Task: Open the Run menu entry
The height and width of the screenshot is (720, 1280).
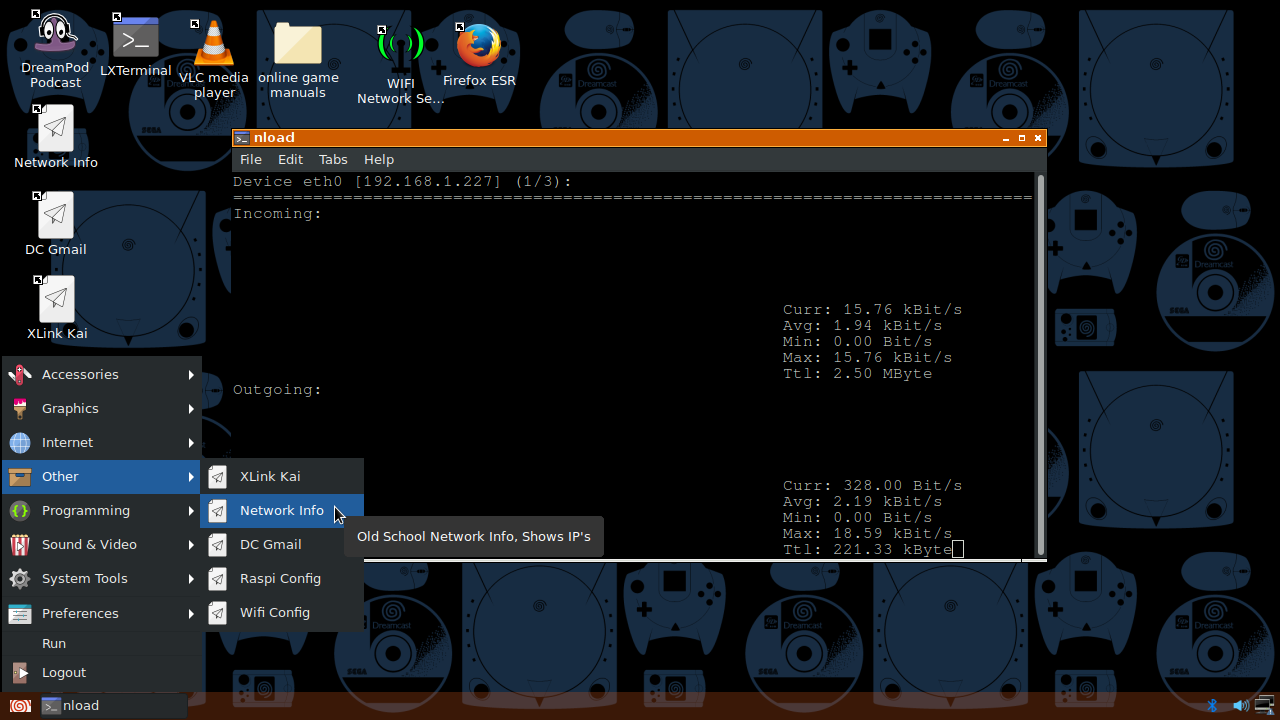Action: [x=102, y=644]
